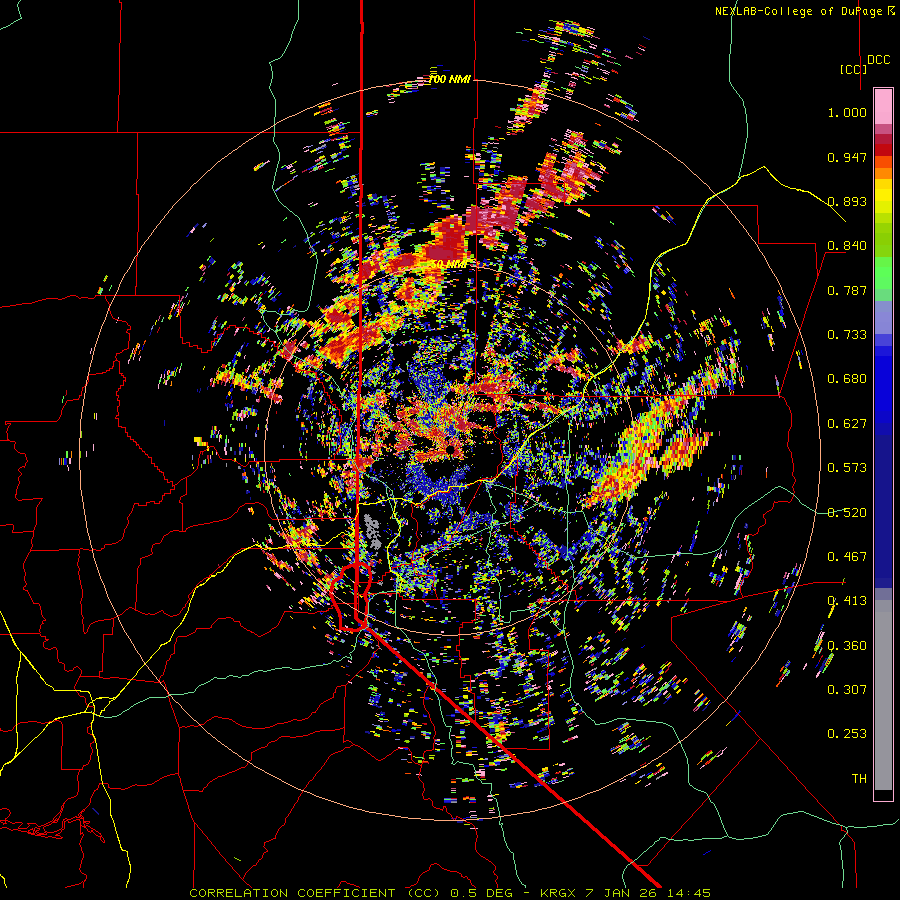
Task: Click the DCC label above the color scale
Action: [x=878, y=60]
